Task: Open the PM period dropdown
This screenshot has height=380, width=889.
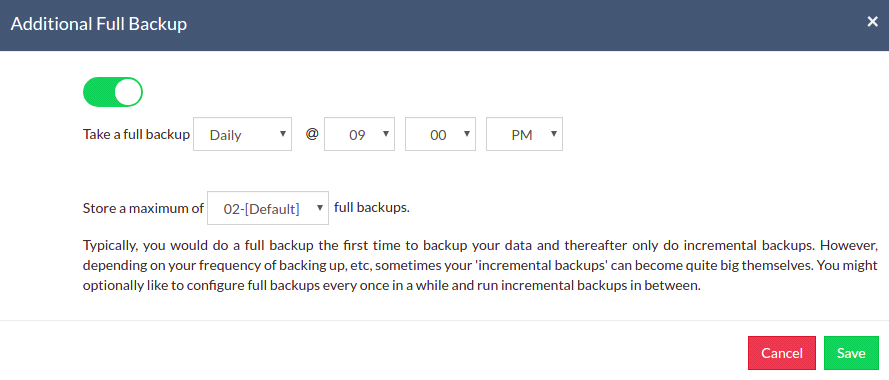Action: click(524, 134)
